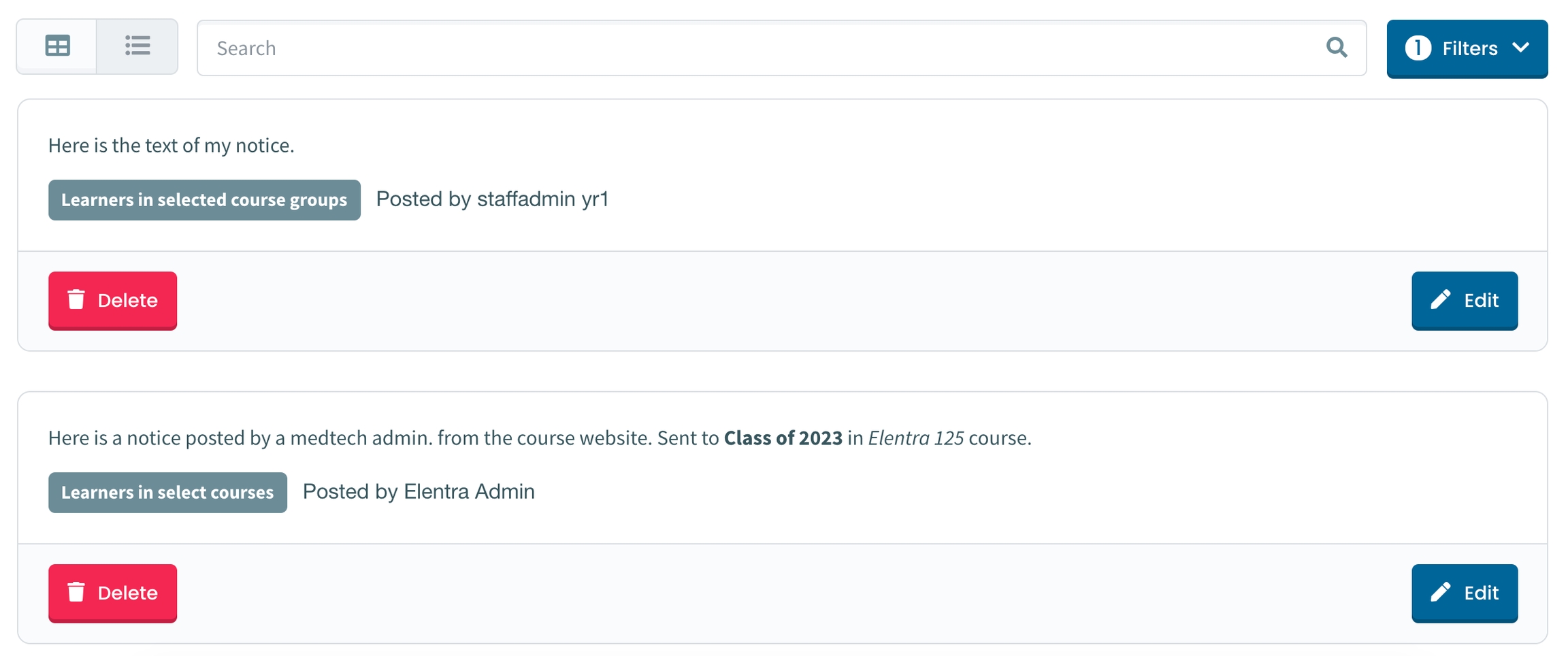Click pencil icon on Elentra Admin notice

tap(1441, 592)
